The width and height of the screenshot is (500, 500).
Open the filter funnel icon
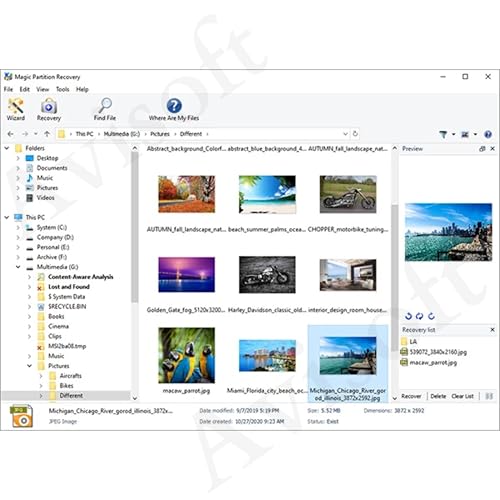[443, 134]
